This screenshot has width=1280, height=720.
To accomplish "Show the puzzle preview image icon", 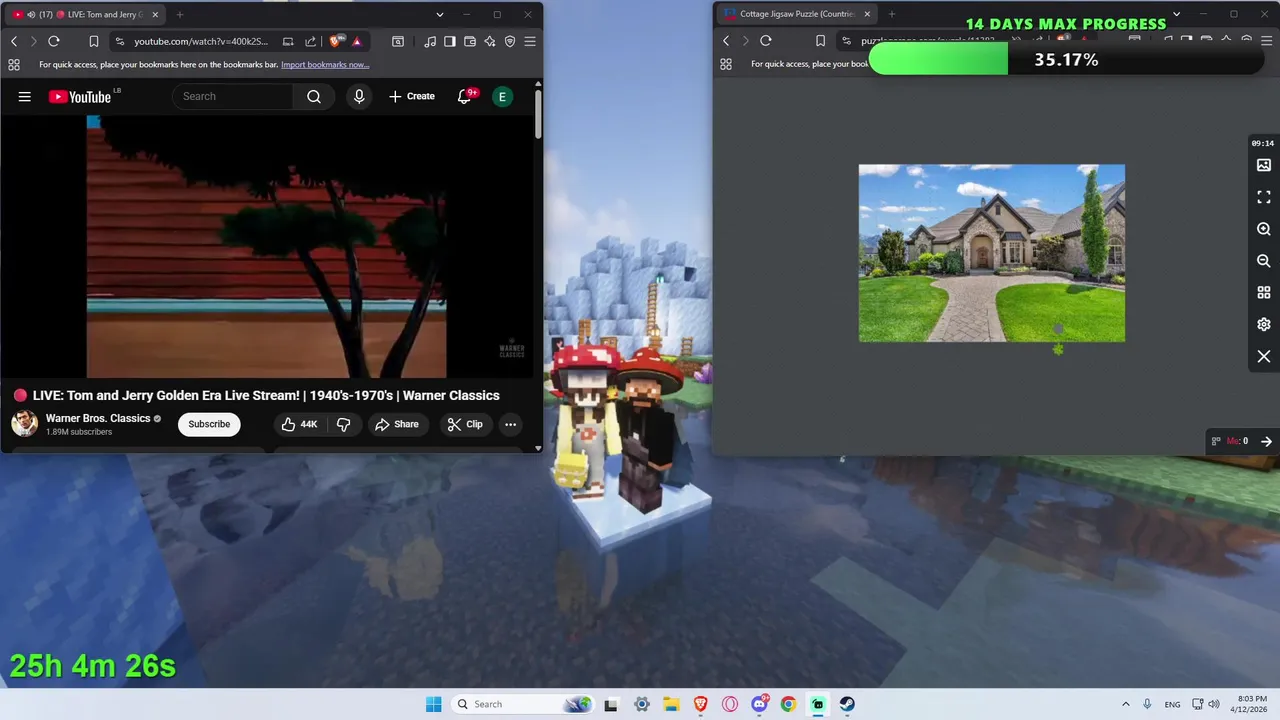I will point(1264,165).
